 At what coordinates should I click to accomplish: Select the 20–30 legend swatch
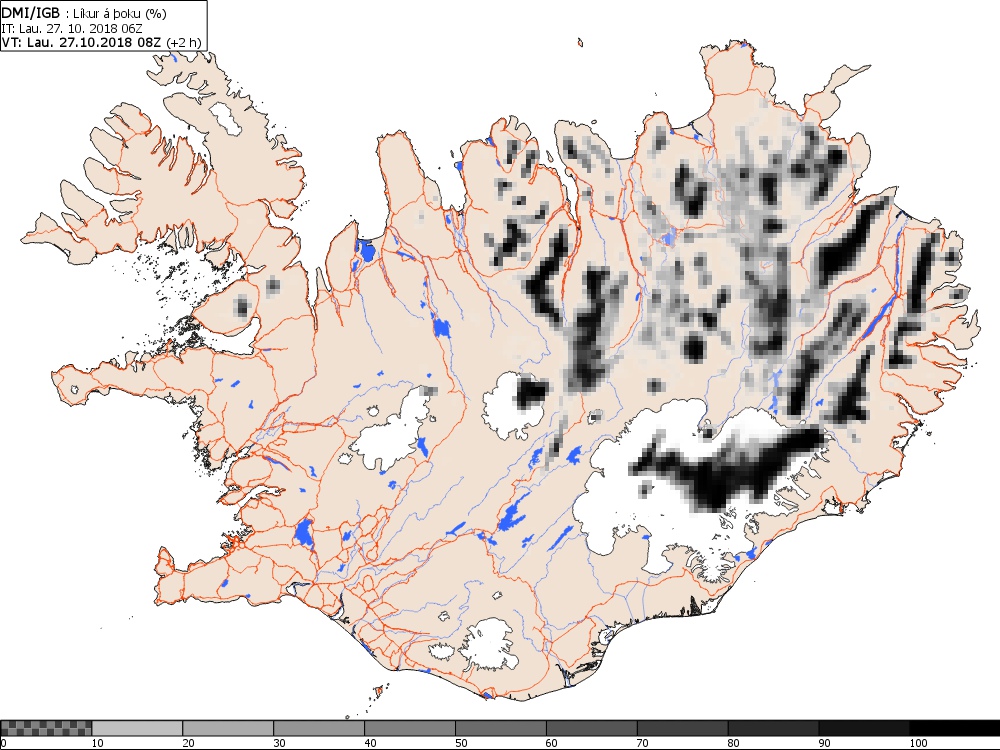[228, 728]
